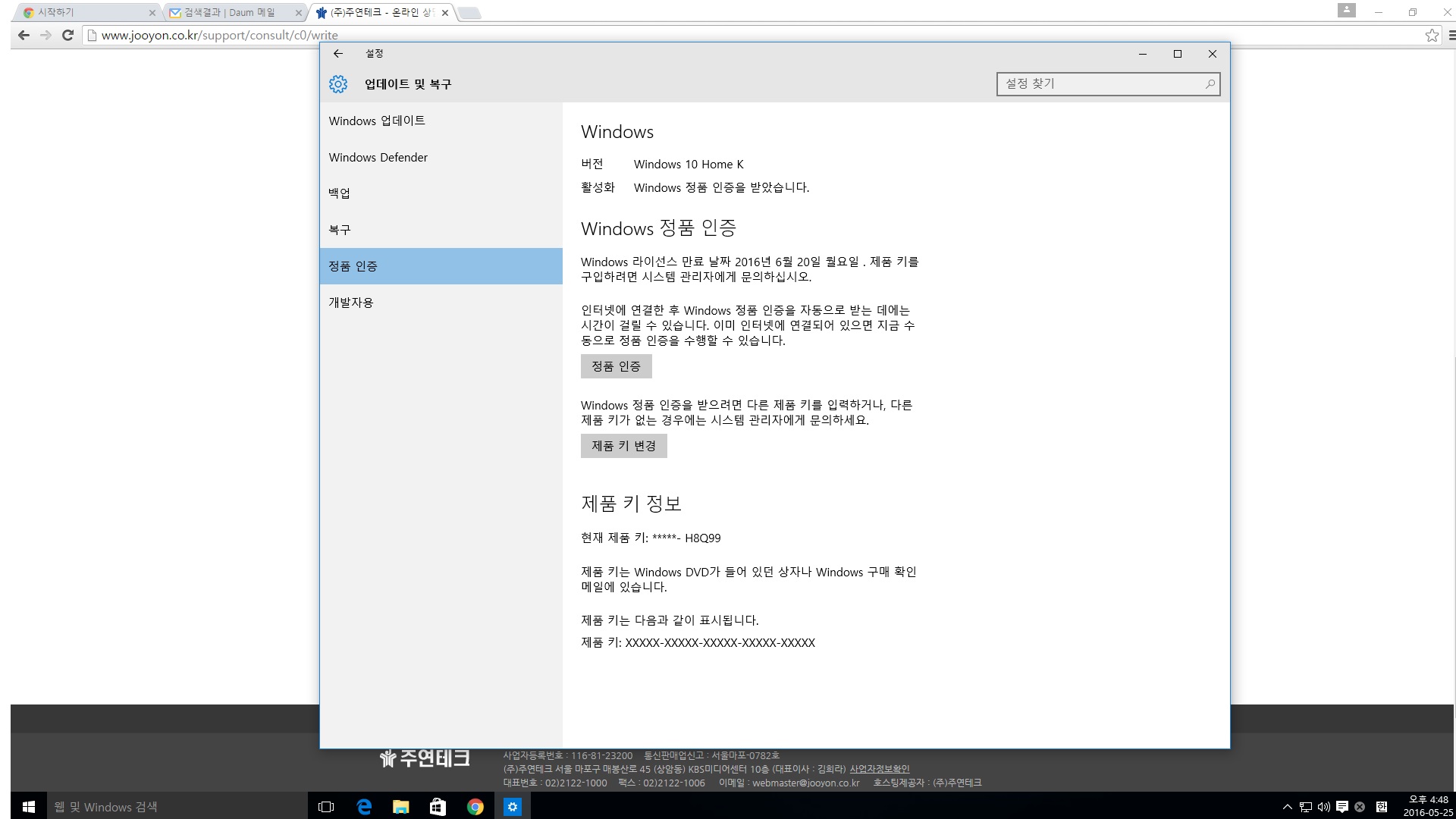This screenshot has height=819, width=1456.
Task: Click the Windows 정품 인증 heading
Action: coord(659,228)
